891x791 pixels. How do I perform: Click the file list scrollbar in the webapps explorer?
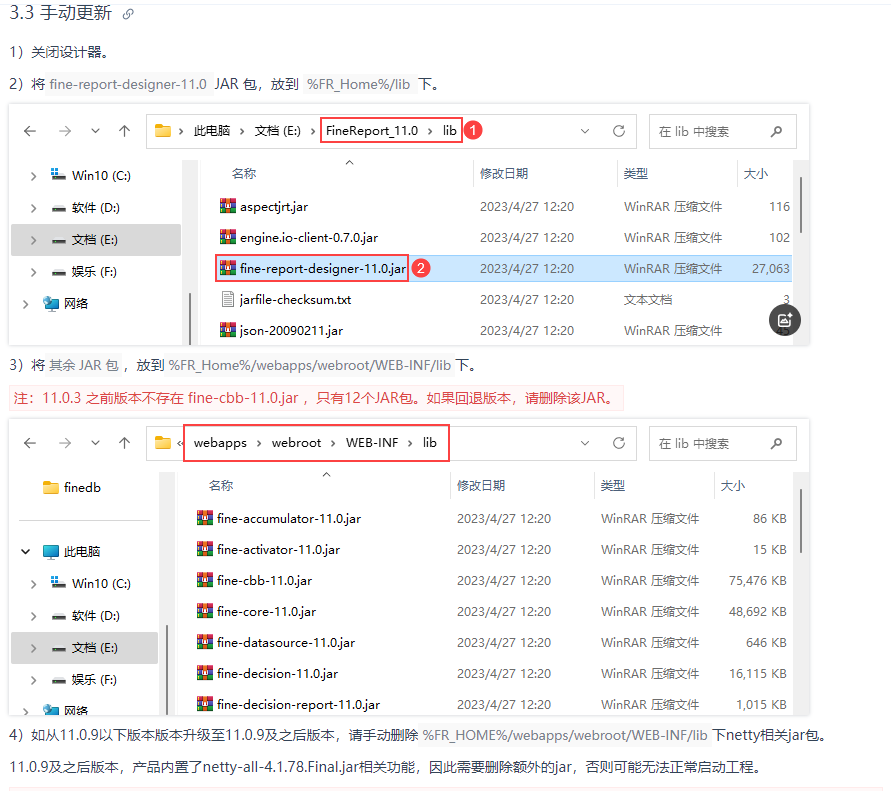[x=801, y=521]
